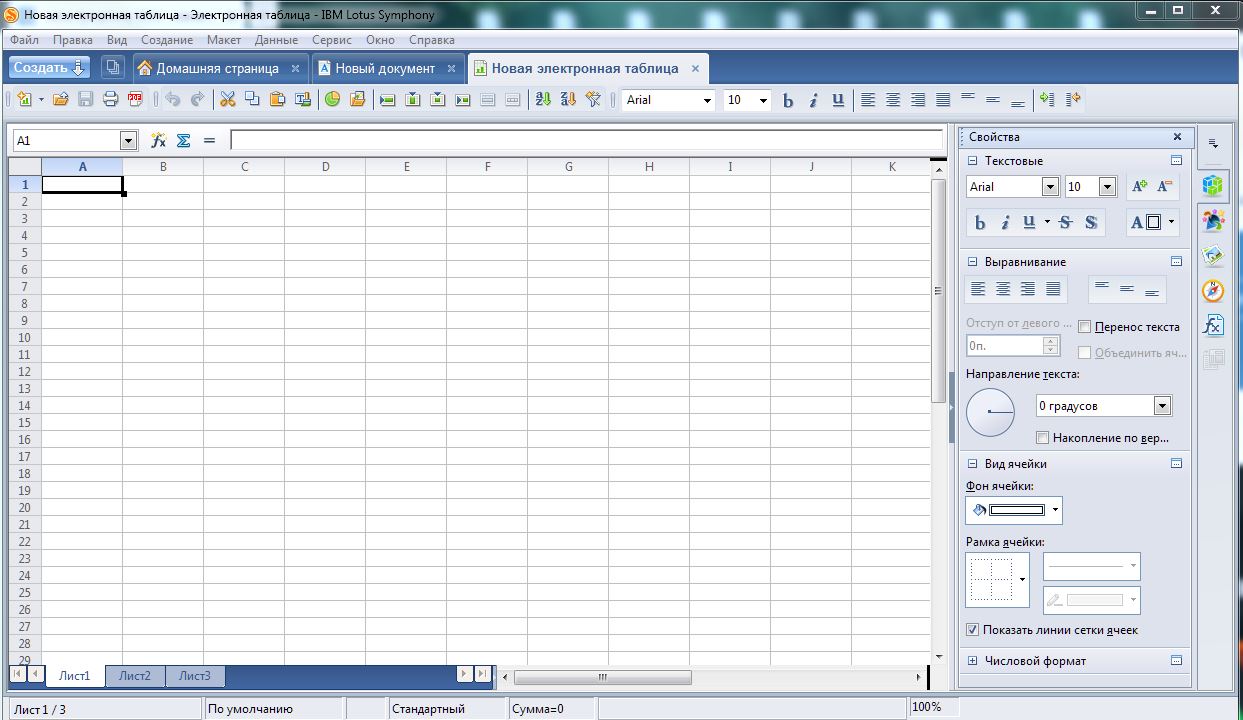Image resolution: width=1243 pixels, height=720 pixels.
Task: Insert a chart using the pie chart icon
Action: point(332,99)
